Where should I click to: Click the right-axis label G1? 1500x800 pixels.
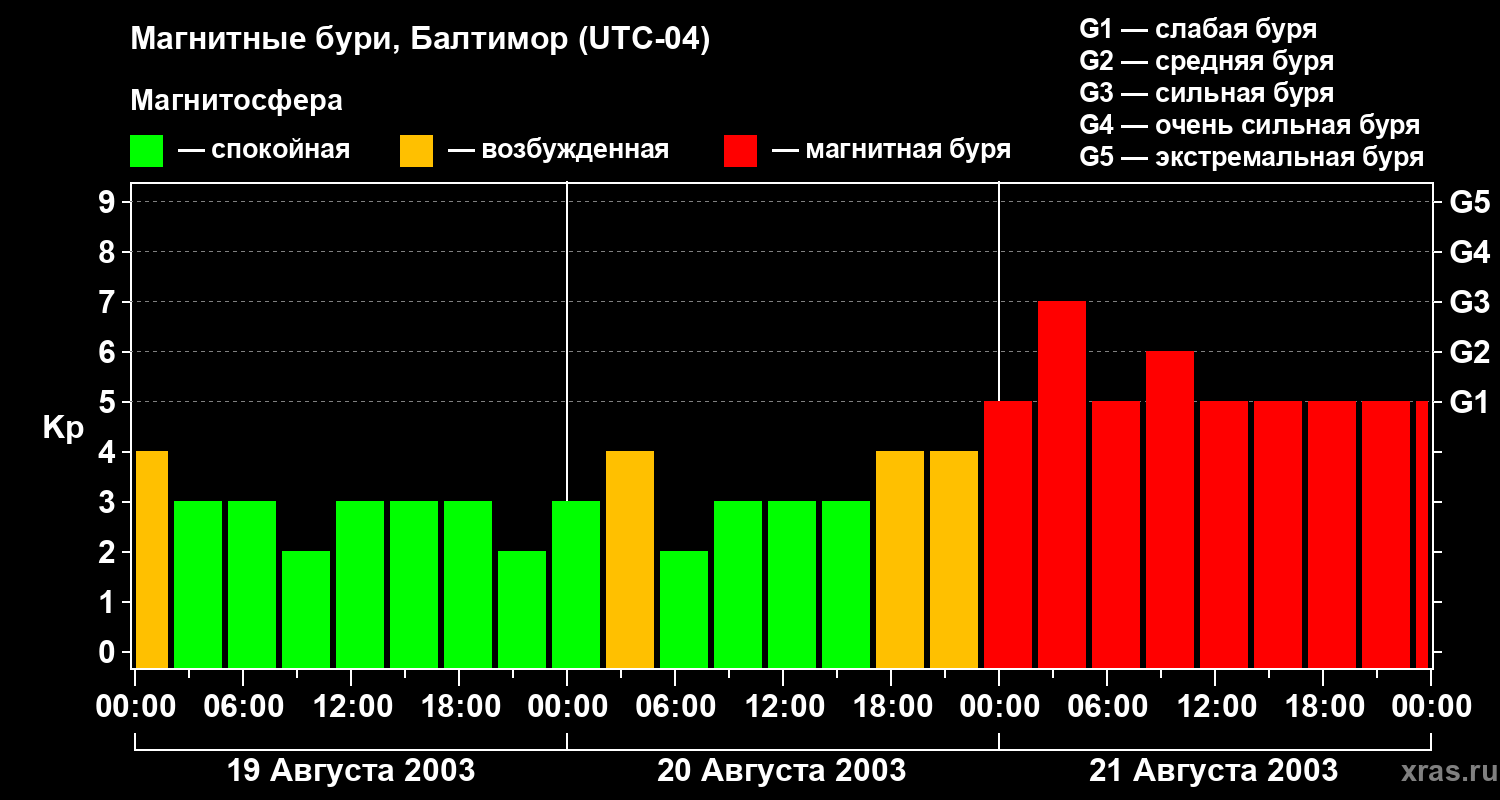click(x=1469, y=402)
